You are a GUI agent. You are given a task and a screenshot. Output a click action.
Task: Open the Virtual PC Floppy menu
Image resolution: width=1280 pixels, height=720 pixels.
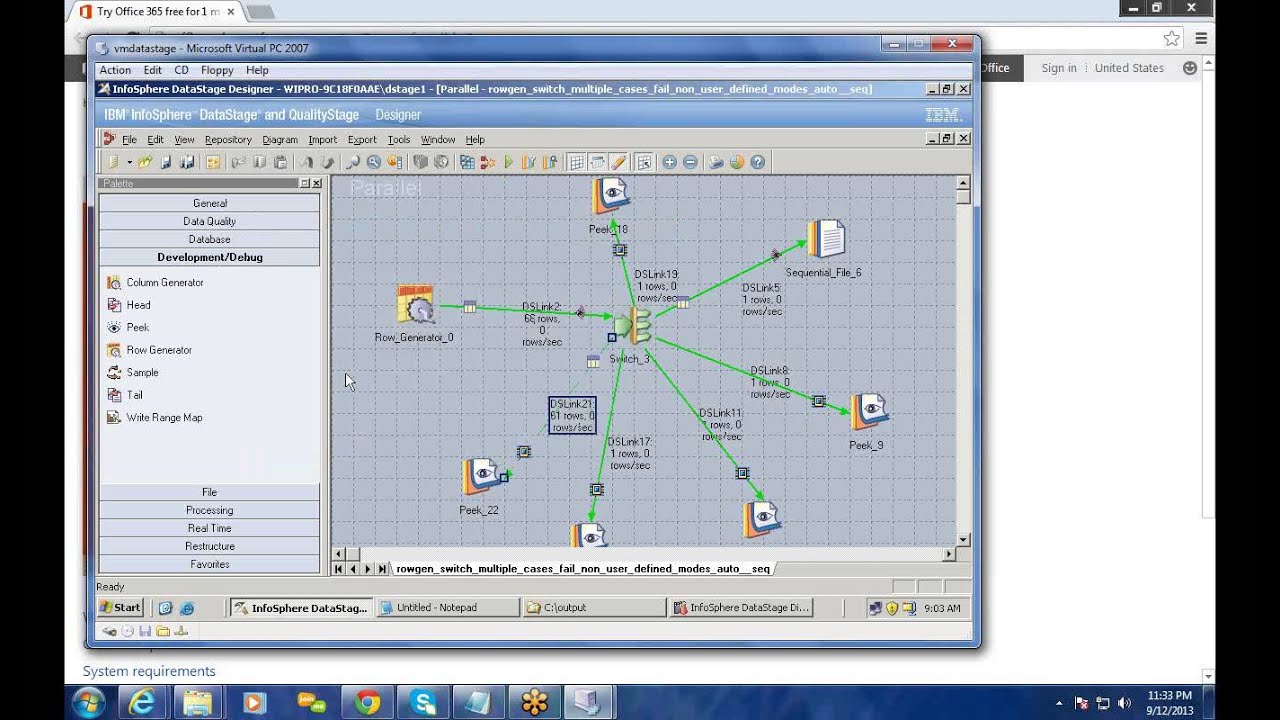click(x=217, y=70)
